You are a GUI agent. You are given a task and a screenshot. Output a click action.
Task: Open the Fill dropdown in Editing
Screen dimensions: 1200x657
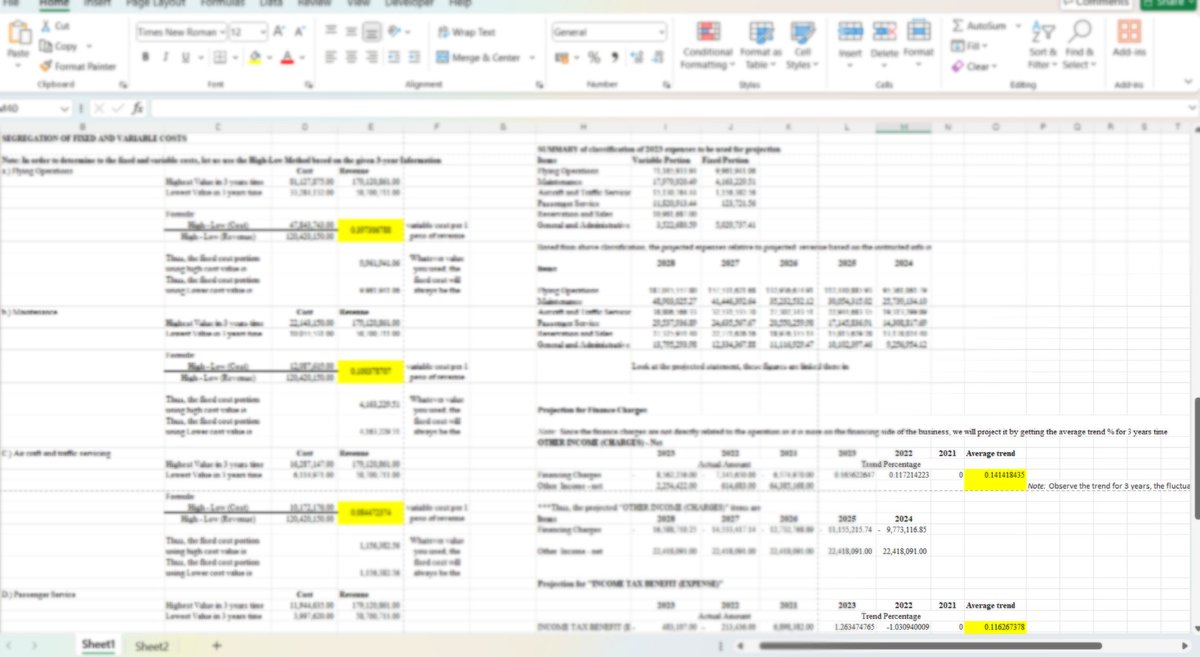(969, 46)
